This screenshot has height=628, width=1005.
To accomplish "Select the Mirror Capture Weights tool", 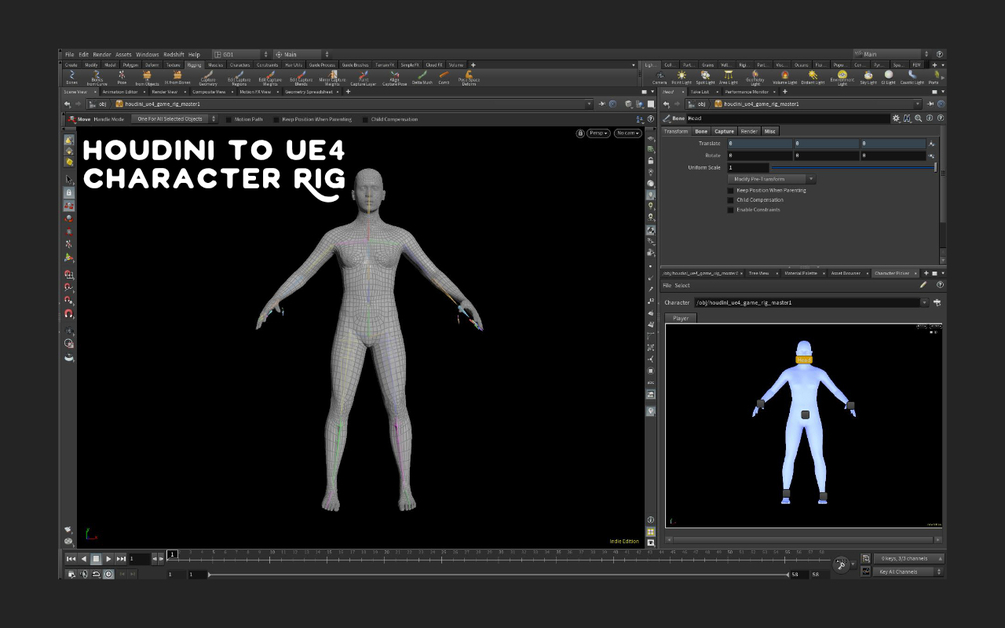I will pyautogui.click(x=332, y=78).
